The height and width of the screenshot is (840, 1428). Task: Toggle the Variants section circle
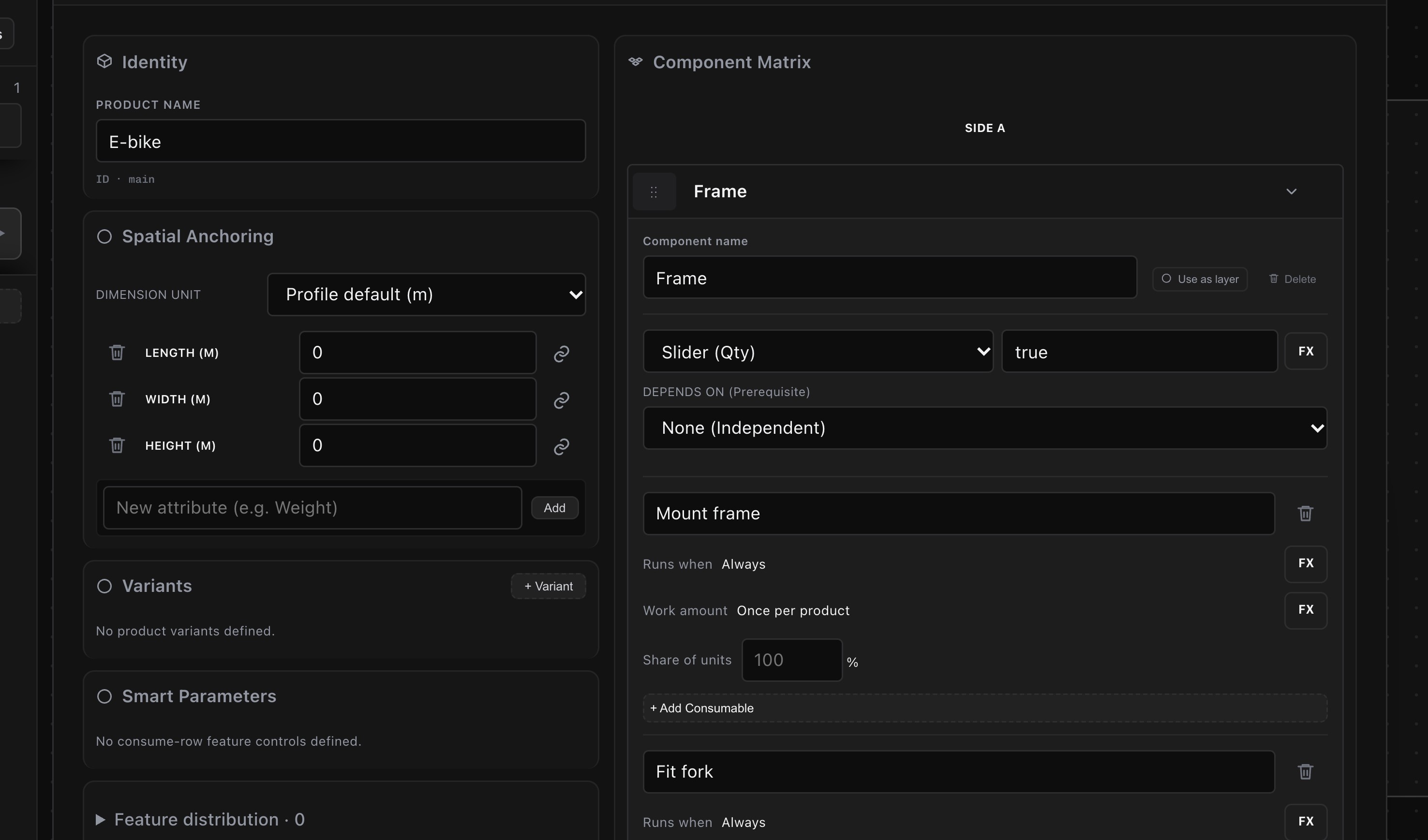click(x=104, y=586)
